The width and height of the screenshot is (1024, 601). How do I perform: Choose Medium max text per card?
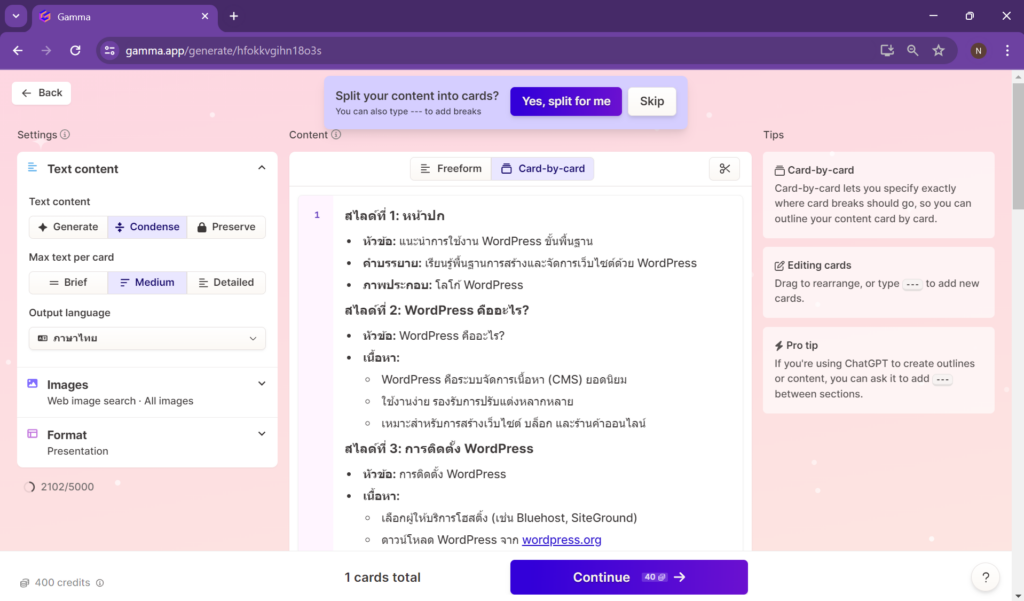click(147, 282)
